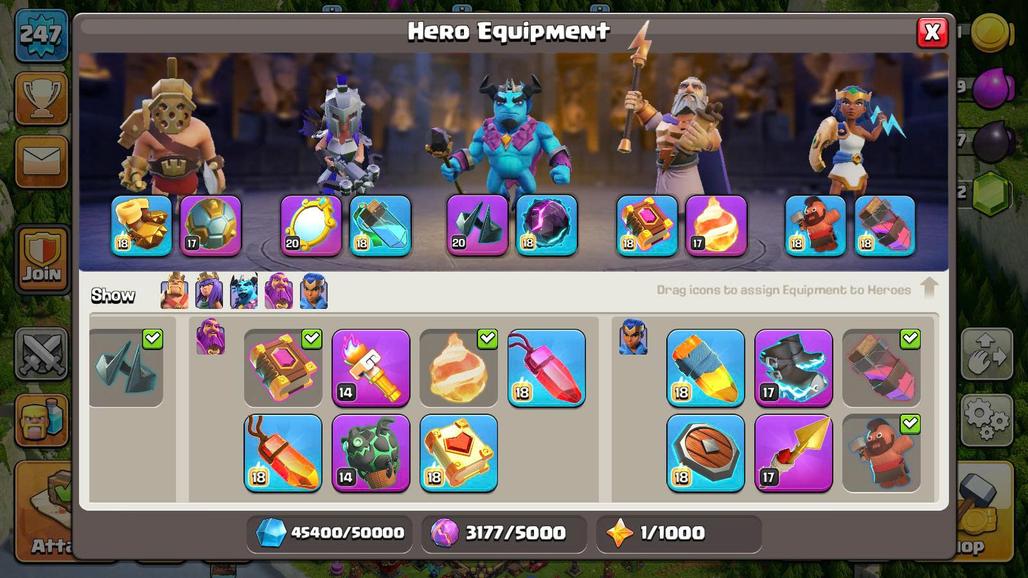Toggle the checked Eternal Tome equipment
1028x578 pixels.
(x=283, y=368)
